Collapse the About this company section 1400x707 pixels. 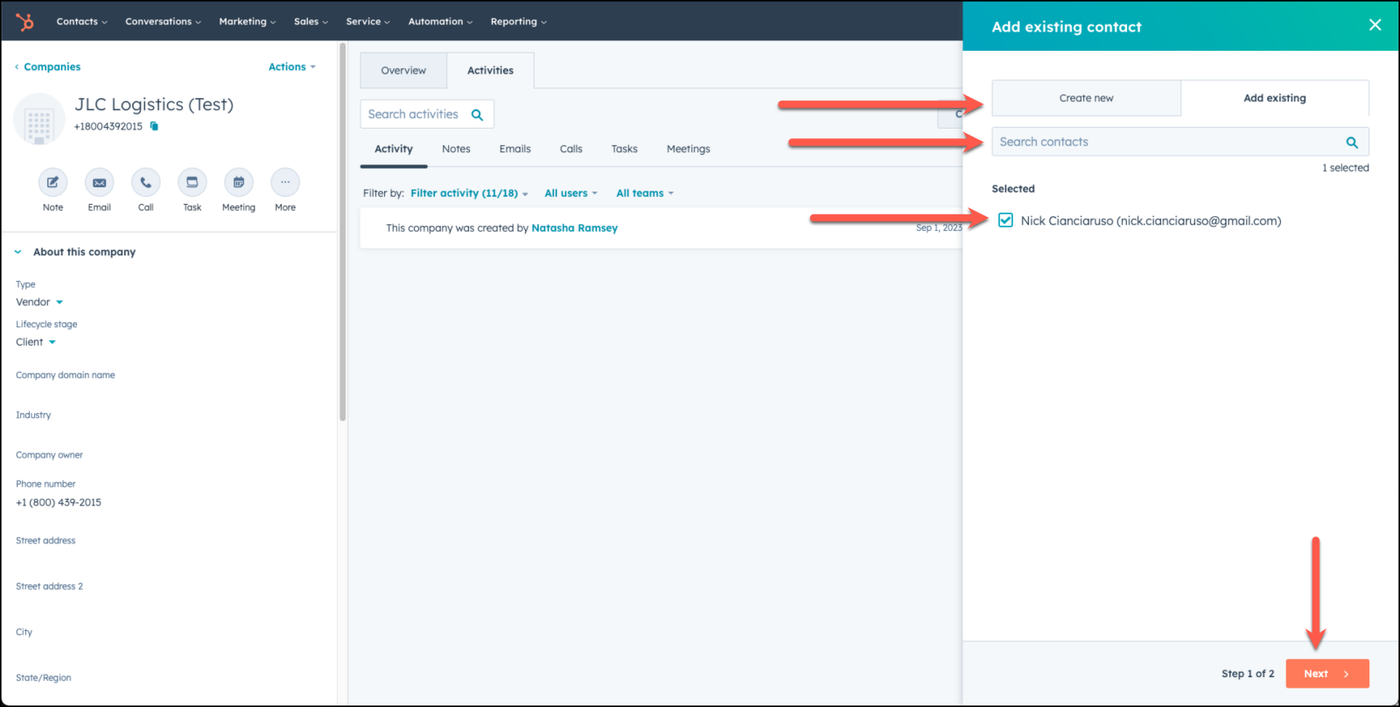coord(18,252)
